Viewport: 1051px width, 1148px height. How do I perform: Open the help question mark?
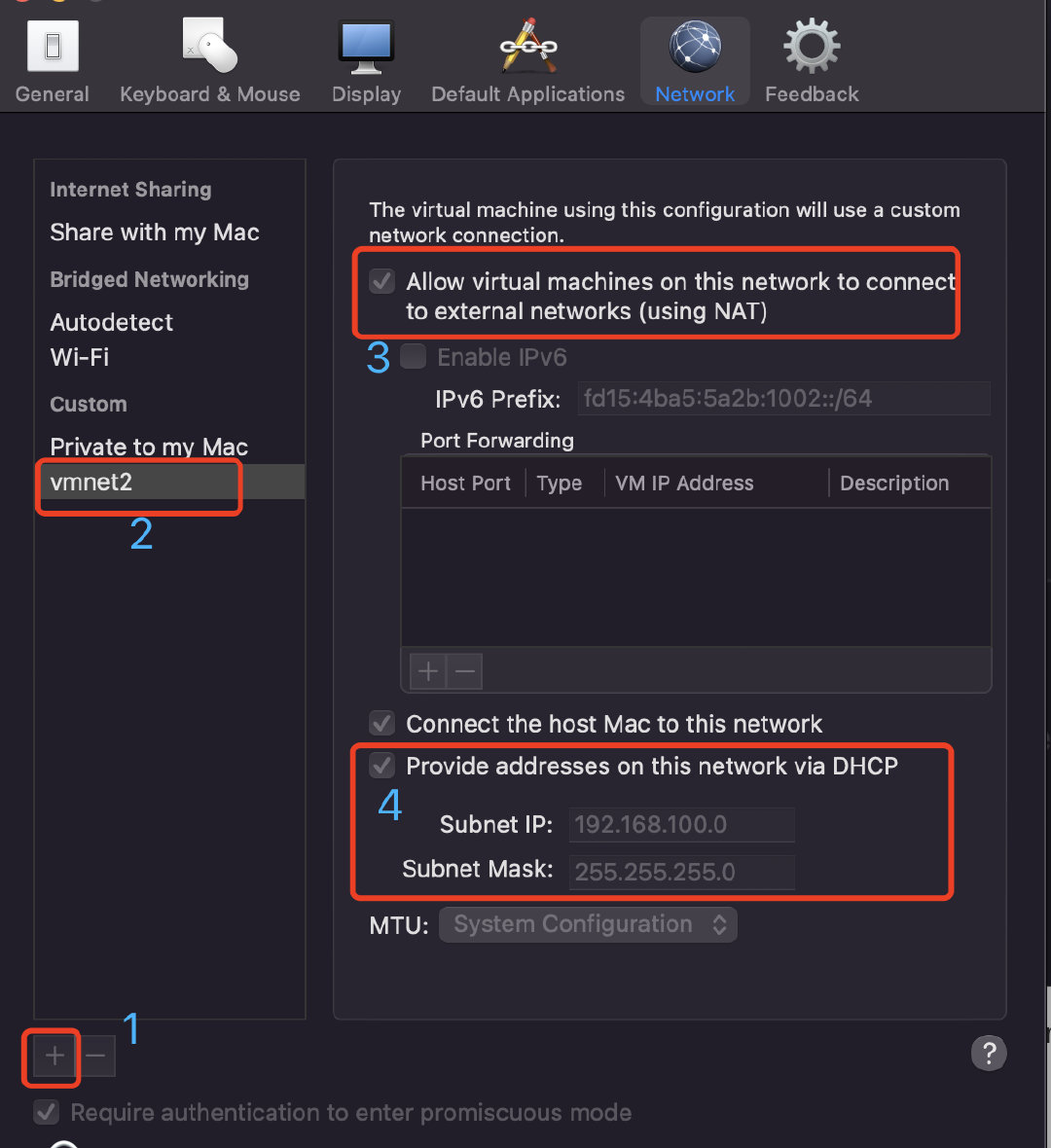(989, 1053)
